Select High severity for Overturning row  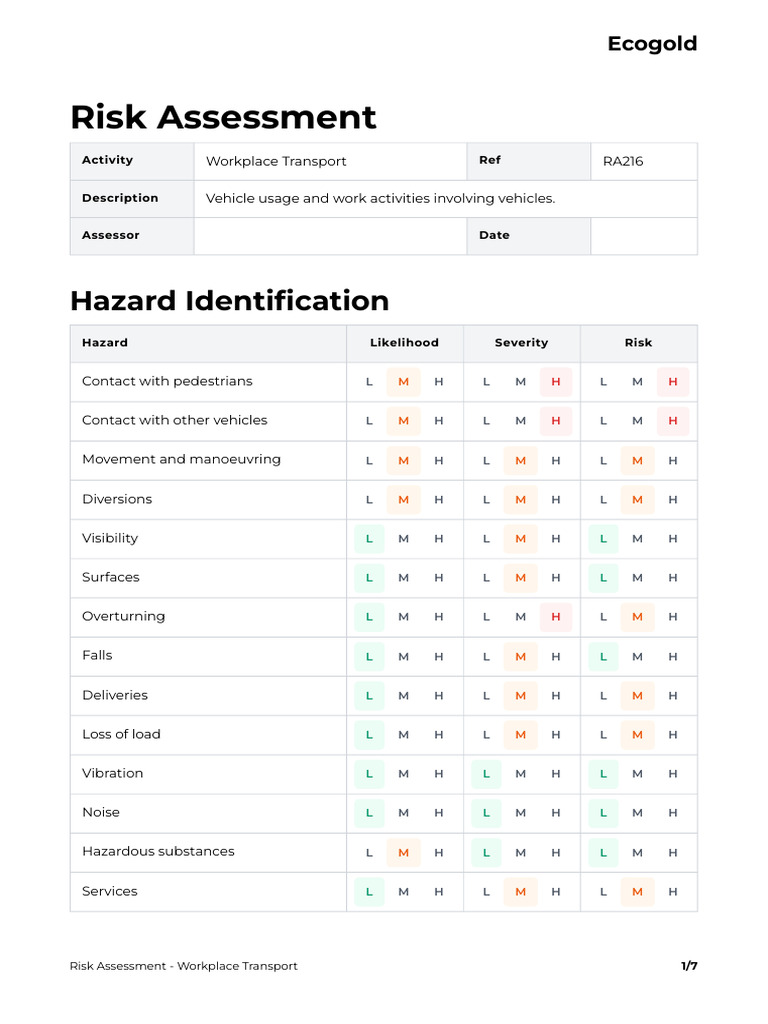tap(556, 617)
